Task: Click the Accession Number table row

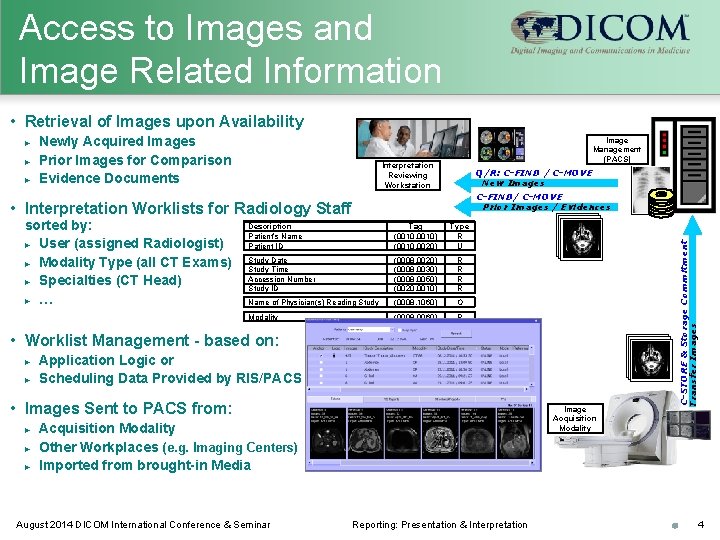Action: tap(359, 279)
